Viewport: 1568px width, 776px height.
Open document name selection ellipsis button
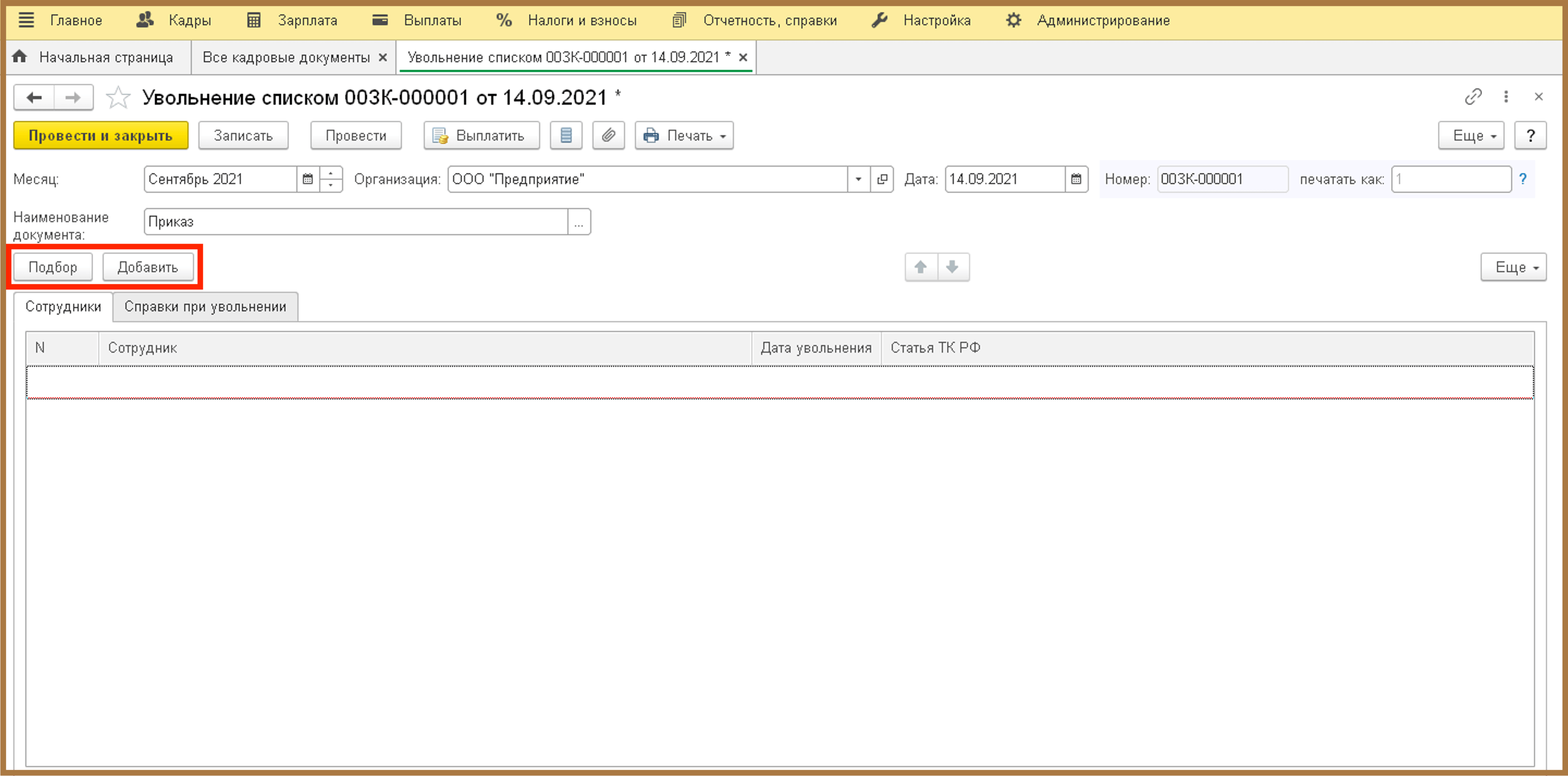click(x=579, y=222)
